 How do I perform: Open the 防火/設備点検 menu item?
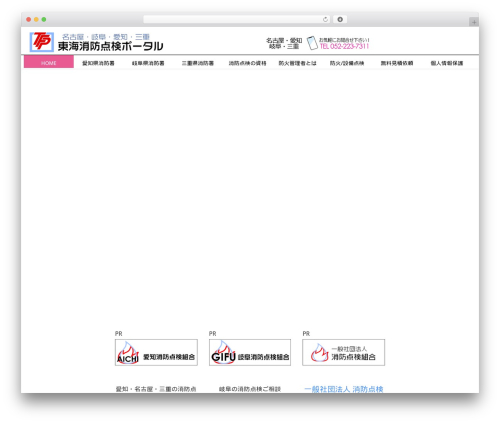pos(347,63)
